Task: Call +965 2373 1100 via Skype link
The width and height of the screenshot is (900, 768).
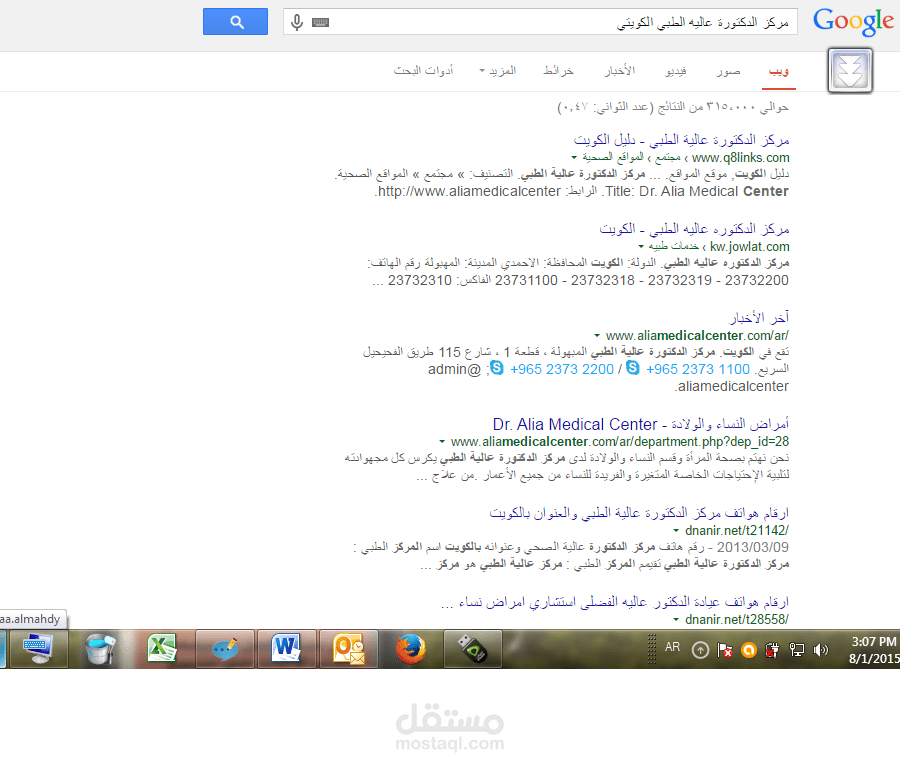Action: click(x=698, y=369)
